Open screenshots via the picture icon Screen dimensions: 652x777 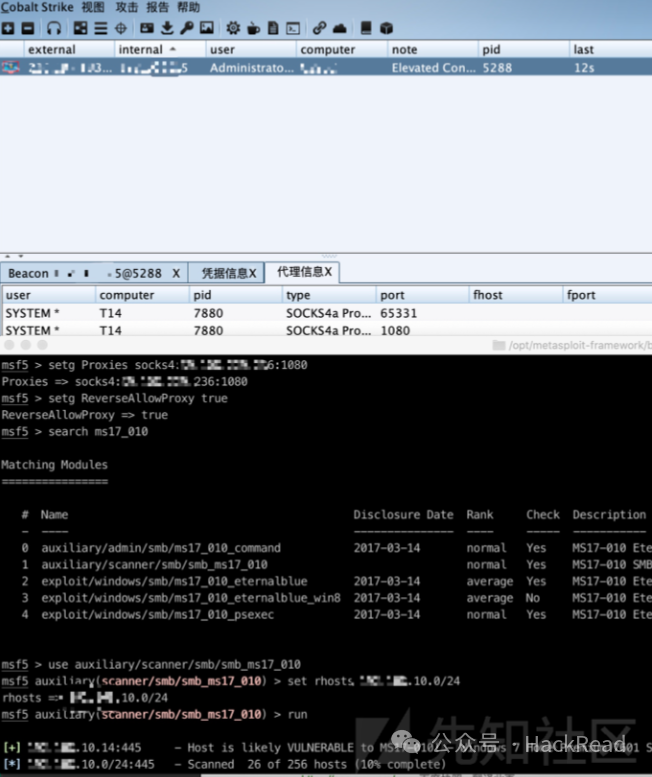point(207,28)
